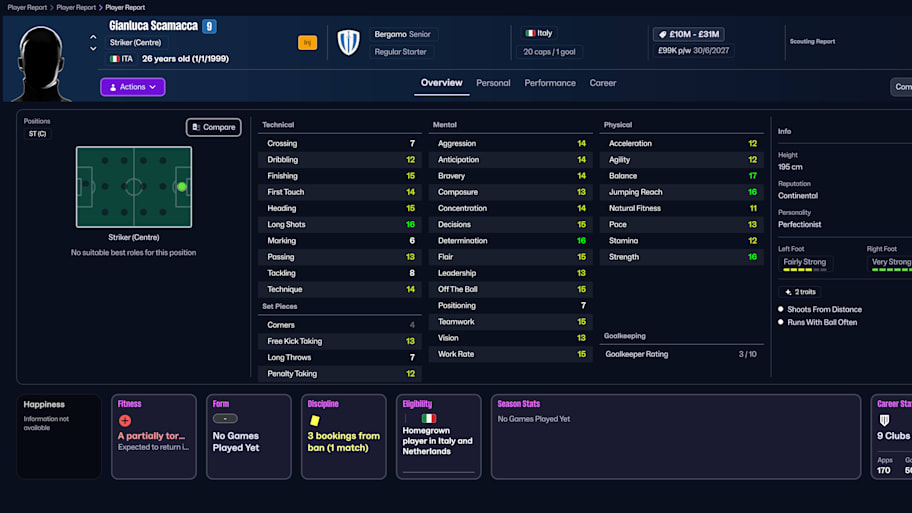Click the Off The Ball attribute row
912x513 pixels.
(x=511, y=289)
